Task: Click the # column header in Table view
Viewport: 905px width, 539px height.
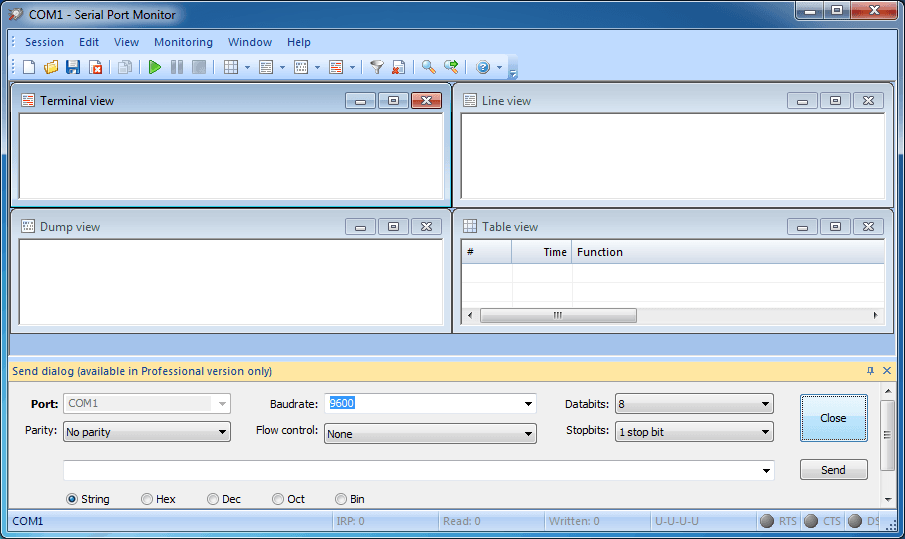Action: (487, 252)
